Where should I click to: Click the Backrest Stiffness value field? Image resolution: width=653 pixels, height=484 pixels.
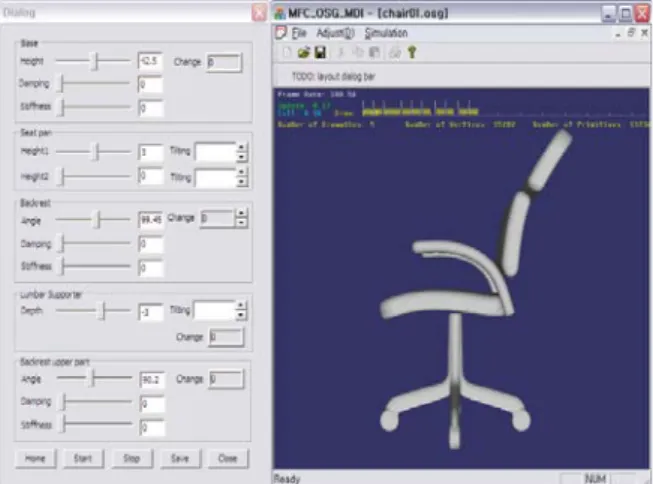(150, 268)
